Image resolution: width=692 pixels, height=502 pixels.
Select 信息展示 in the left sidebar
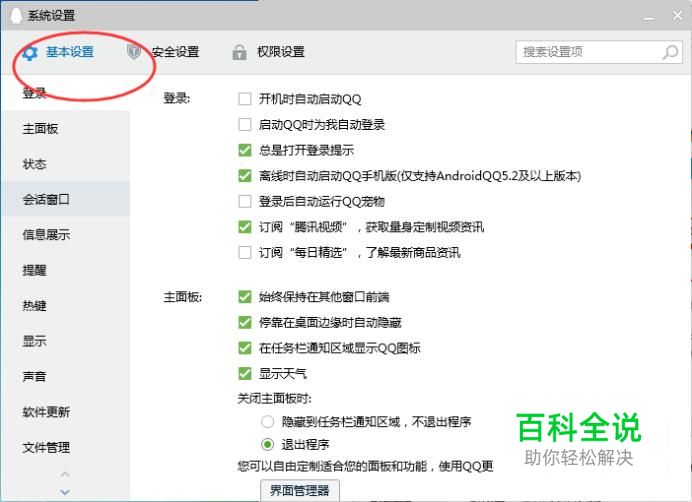[x=65, y=234]
